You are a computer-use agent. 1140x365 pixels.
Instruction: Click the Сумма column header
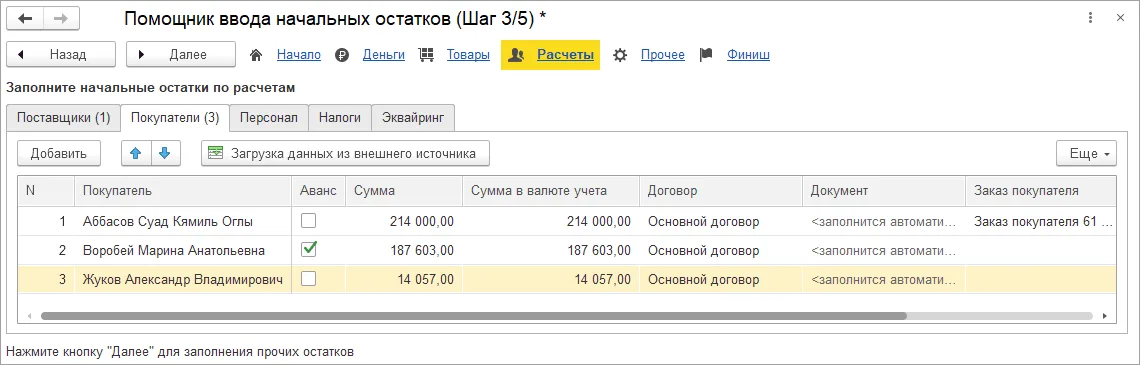point(404,190)
